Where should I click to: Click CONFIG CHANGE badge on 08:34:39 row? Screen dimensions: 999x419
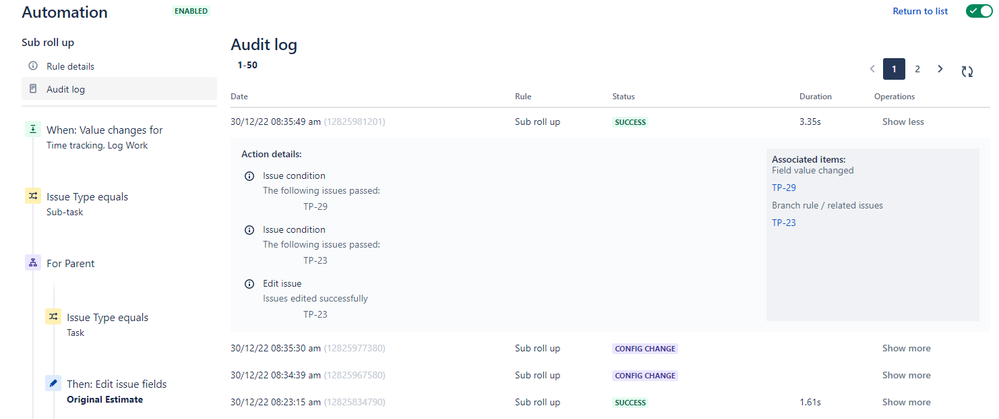coord(645,375)
